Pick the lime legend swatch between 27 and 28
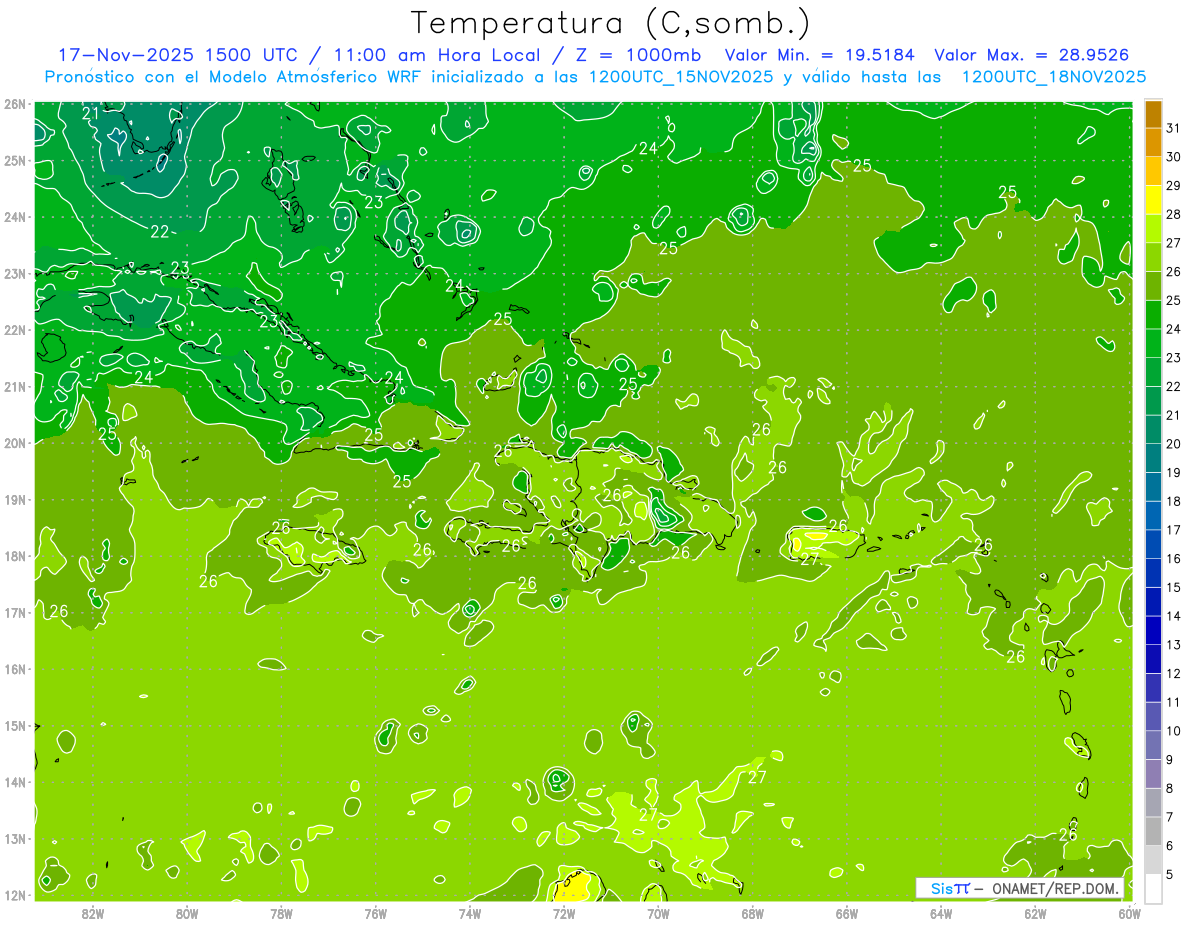The width and height of the screenshot is (1200, 927). tap(1153, 228)
